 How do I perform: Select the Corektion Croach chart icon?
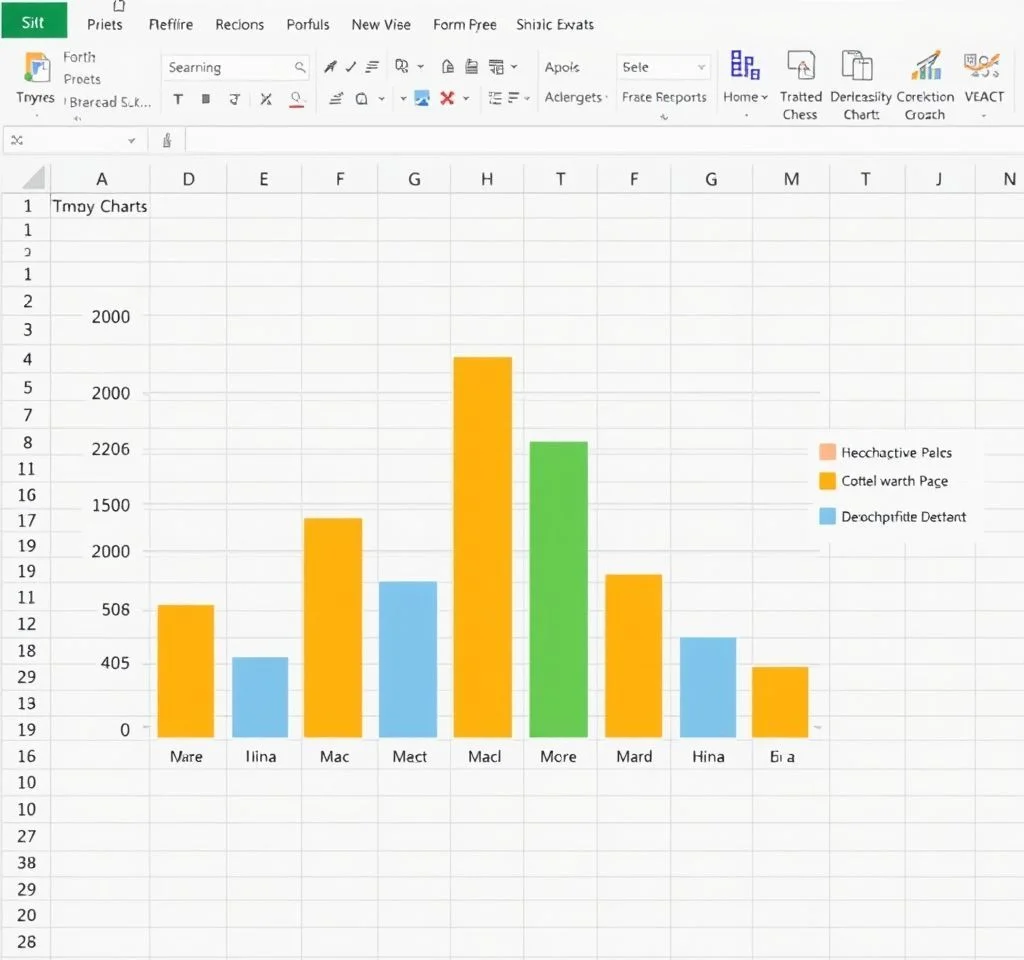pos(926,68)
